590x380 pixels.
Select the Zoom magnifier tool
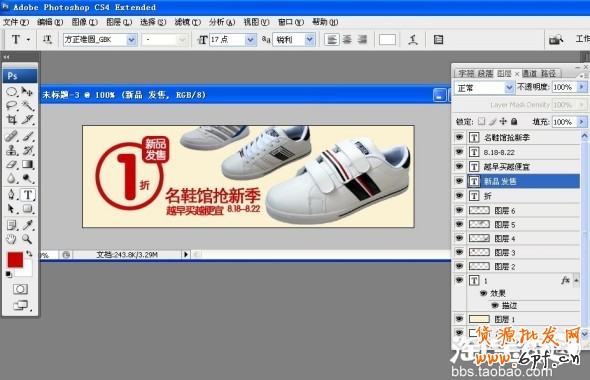pyautogui.click(x=27, y=239)
